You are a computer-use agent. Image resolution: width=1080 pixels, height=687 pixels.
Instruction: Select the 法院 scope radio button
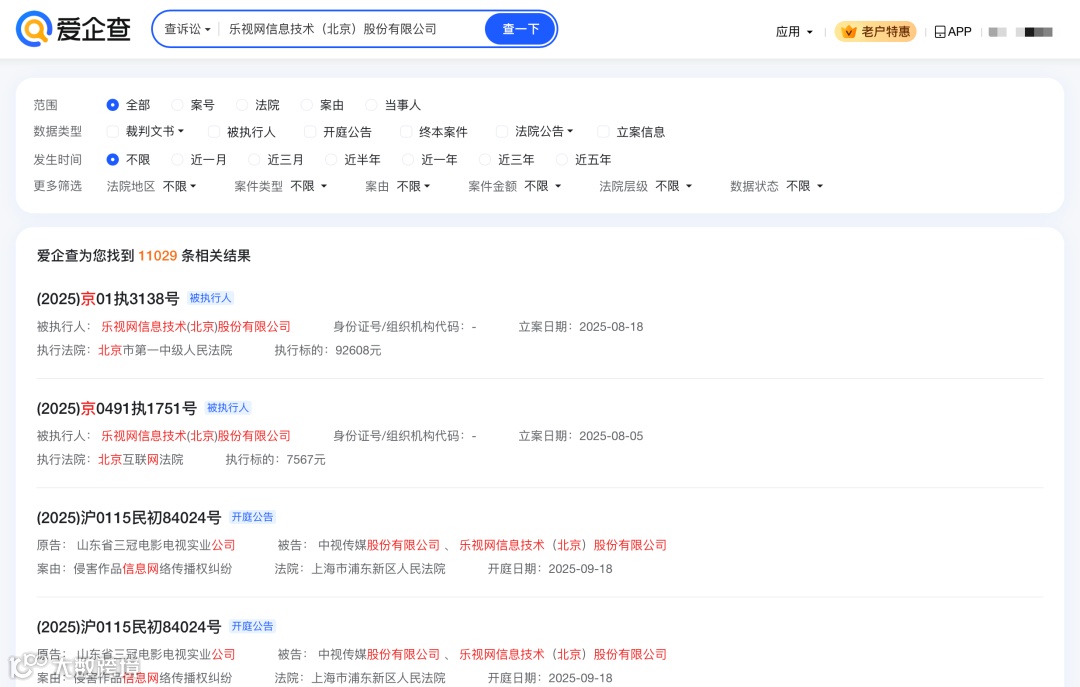242,105
